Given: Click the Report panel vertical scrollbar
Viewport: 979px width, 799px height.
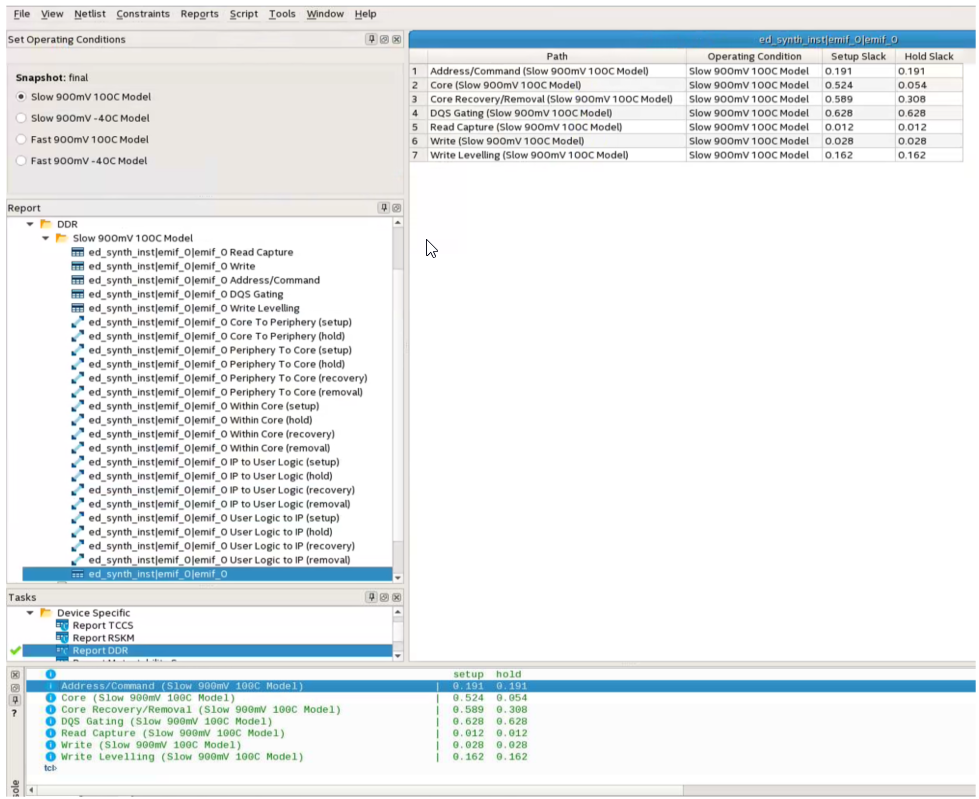Looking at the screenshot, I should click(398, 400).
